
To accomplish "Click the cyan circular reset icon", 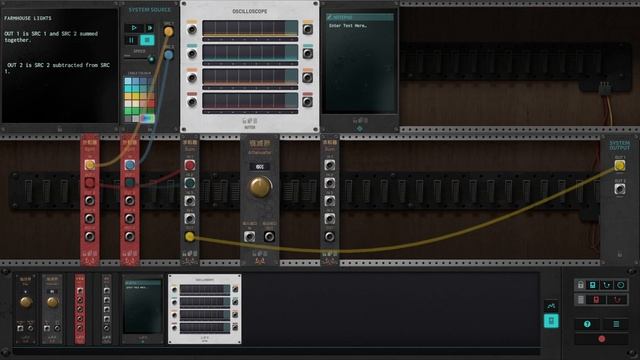I will tap(620, 285).
